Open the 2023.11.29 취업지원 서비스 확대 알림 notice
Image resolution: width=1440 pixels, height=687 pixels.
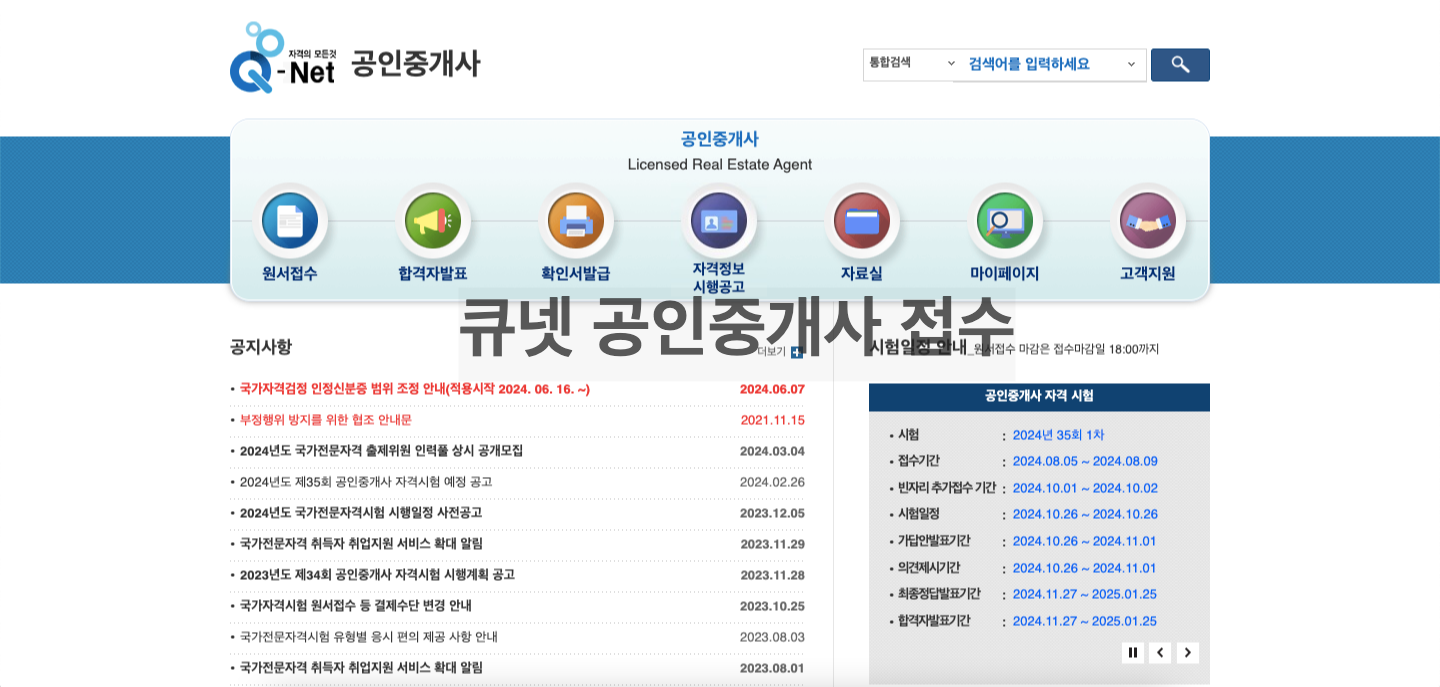(360, 544)
